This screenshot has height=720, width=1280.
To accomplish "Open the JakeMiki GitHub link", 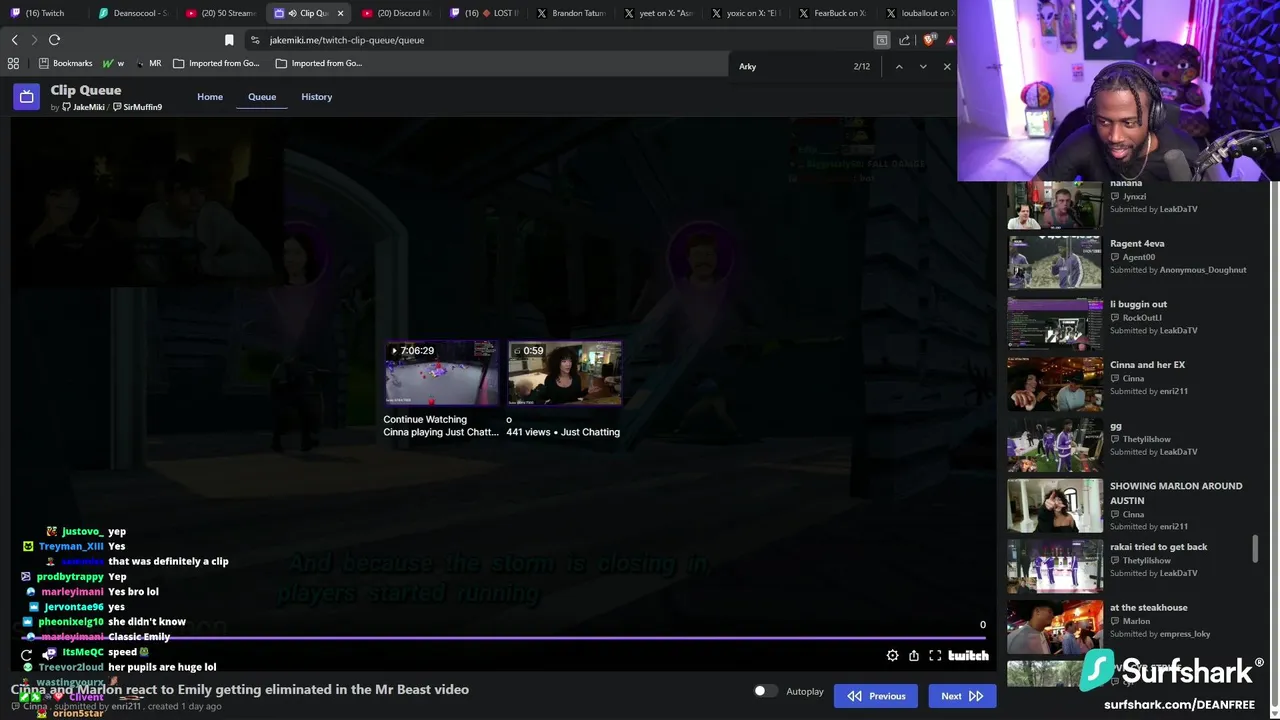I will tap(82, 107).
